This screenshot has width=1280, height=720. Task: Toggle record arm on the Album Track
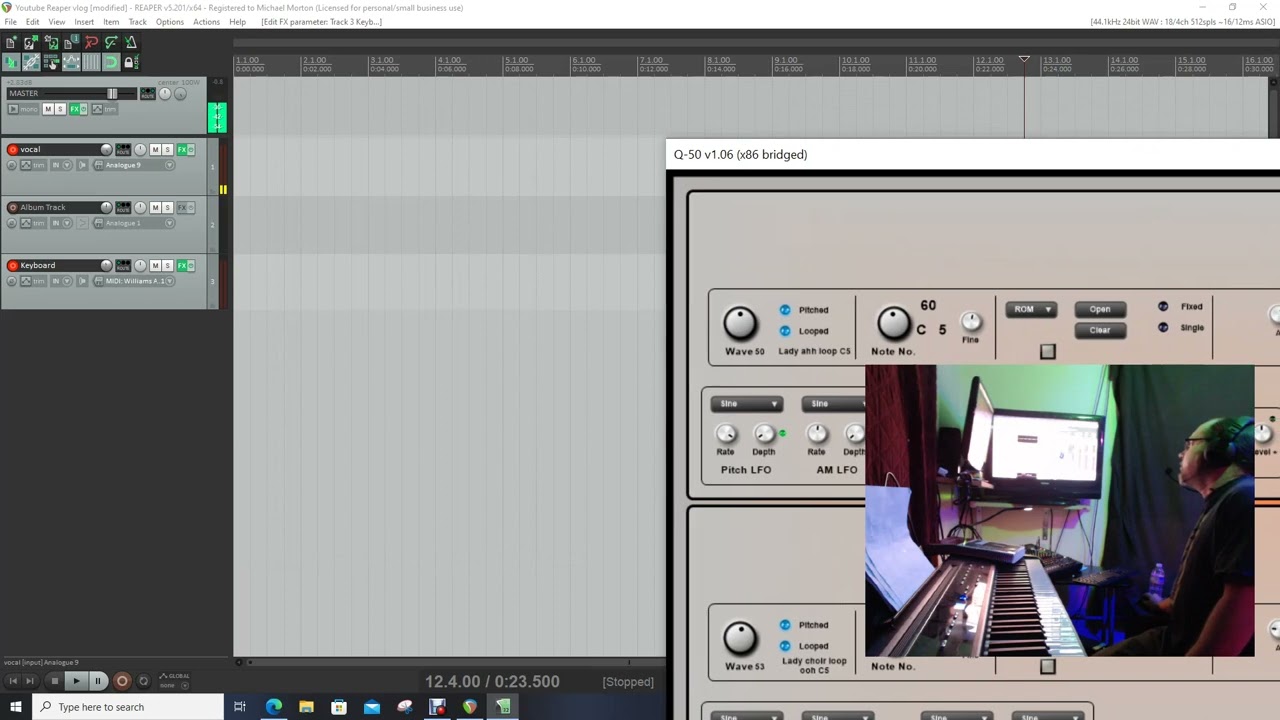13,208
